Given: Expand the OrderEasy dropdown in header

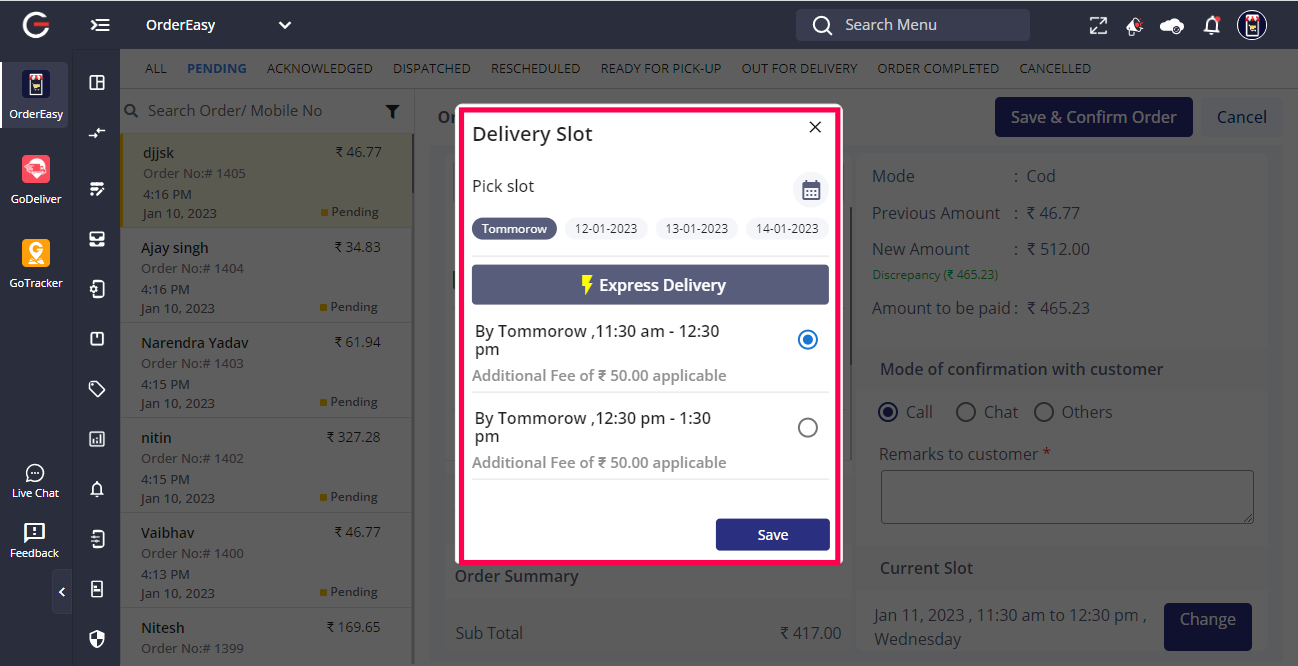Looking at the screenshot, I should (x=285, y=25).
